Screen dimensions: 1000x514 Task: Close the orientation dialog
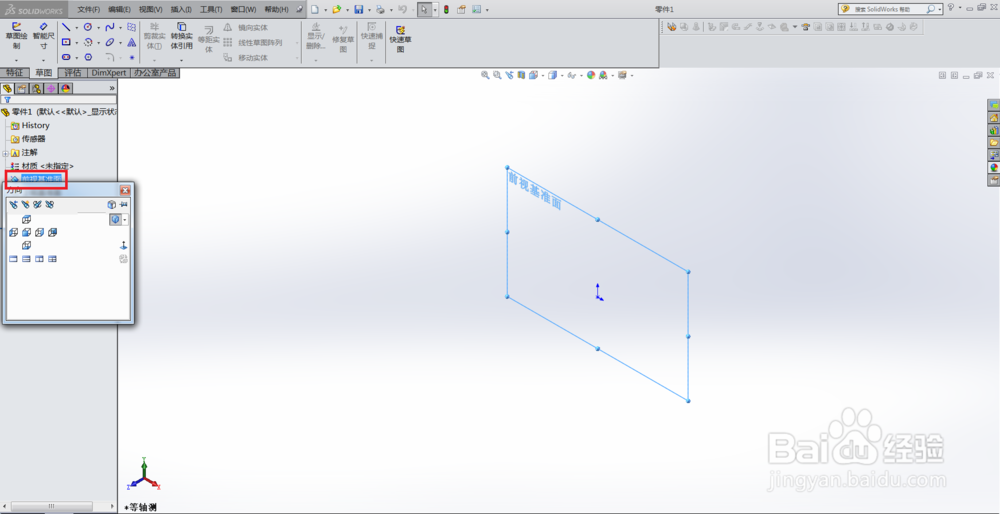tap(125, 190)
